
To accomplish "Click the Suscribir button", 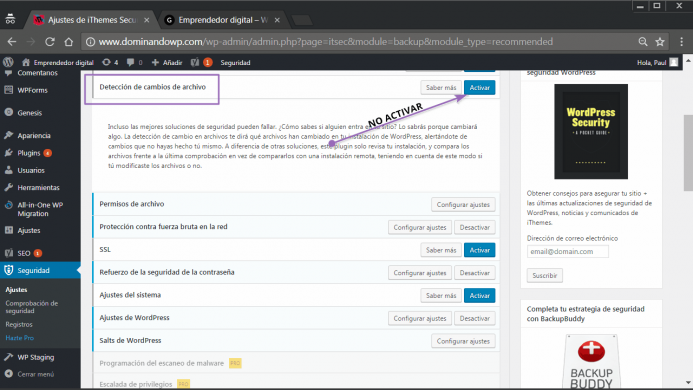I will [544, 275].
